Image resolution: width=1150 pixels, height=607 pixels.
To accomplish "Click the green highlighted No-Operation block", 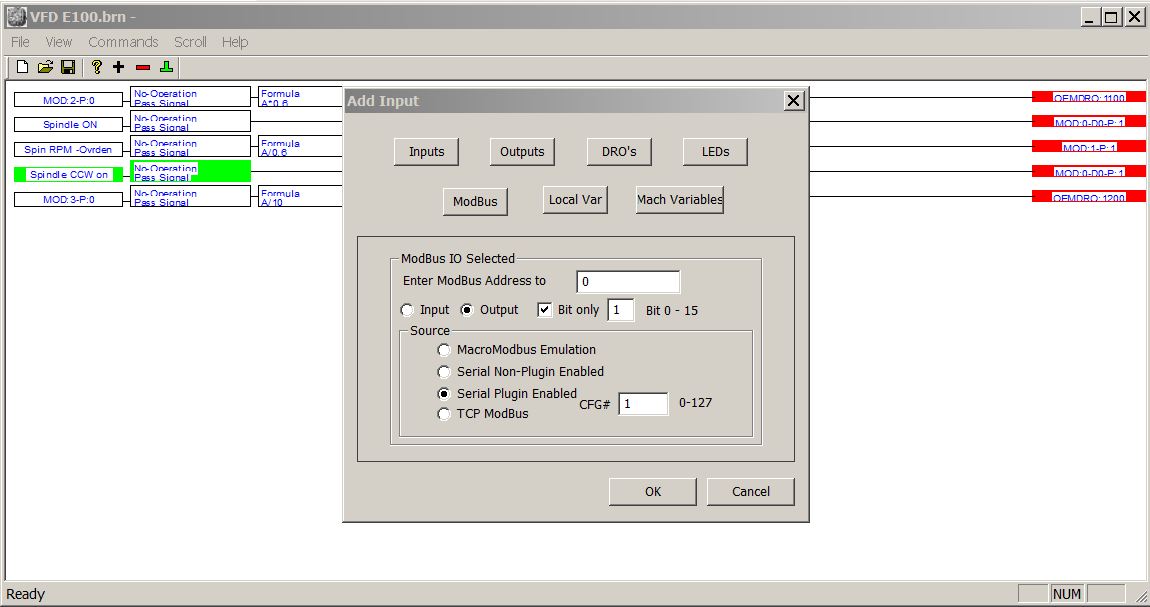I will click(x=191, y=172).
